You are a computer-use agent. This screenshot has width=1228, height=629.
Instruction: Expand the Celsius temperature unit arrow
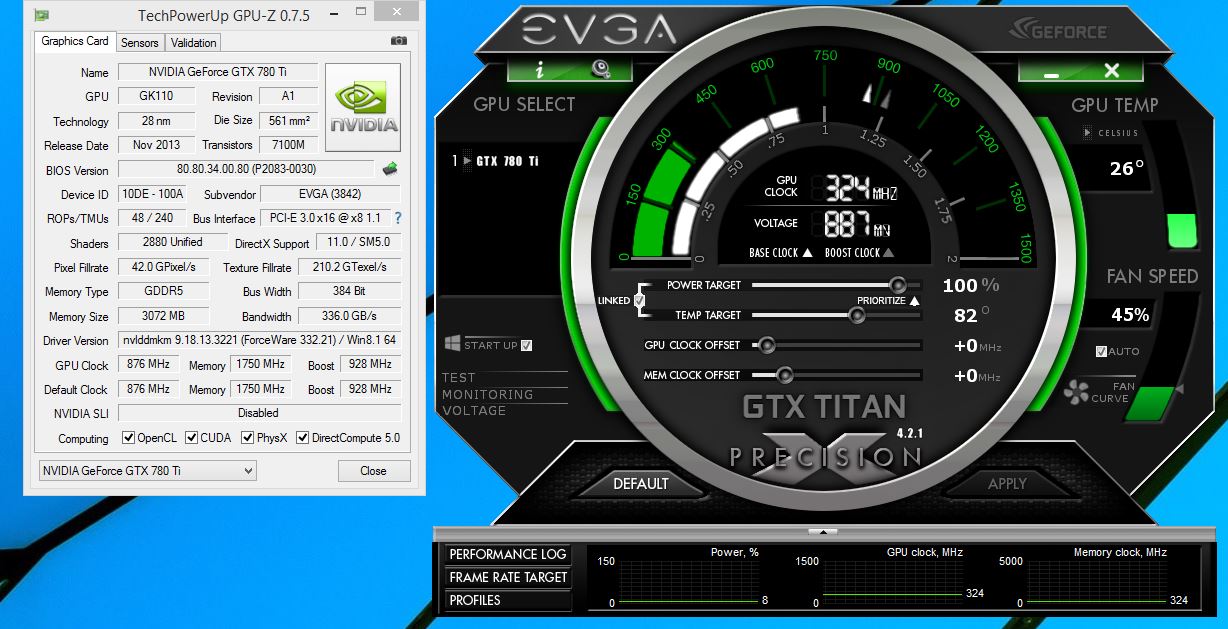(1088, 133)
